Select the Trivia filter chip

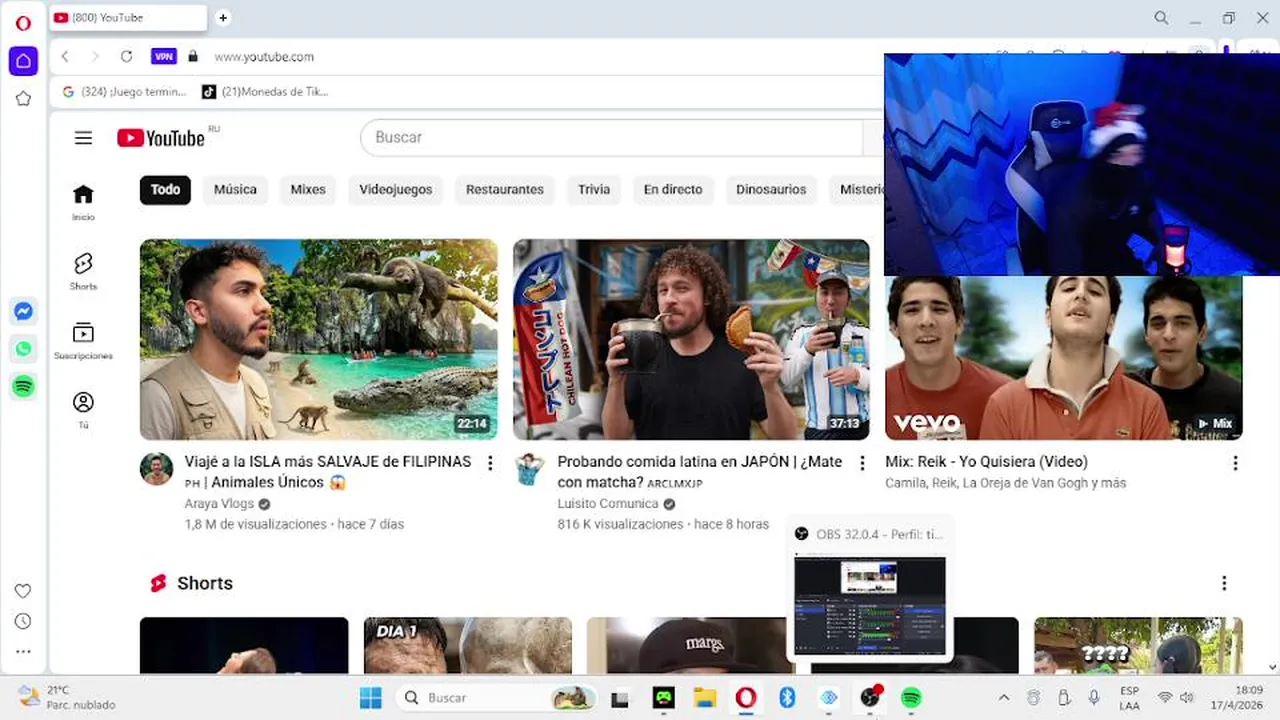(x=594, y=189)
